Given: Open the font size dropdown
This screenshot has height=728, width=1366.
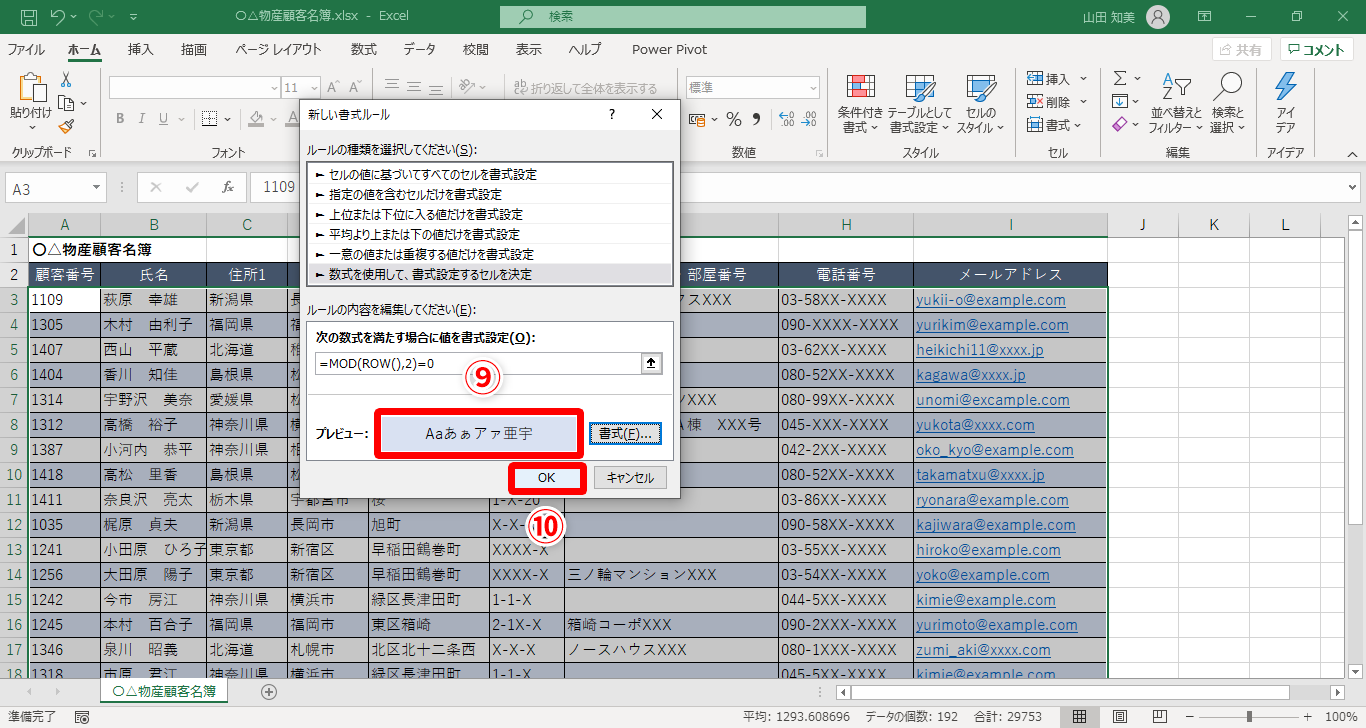Looking at the screenshot, I should click(314, 87).
